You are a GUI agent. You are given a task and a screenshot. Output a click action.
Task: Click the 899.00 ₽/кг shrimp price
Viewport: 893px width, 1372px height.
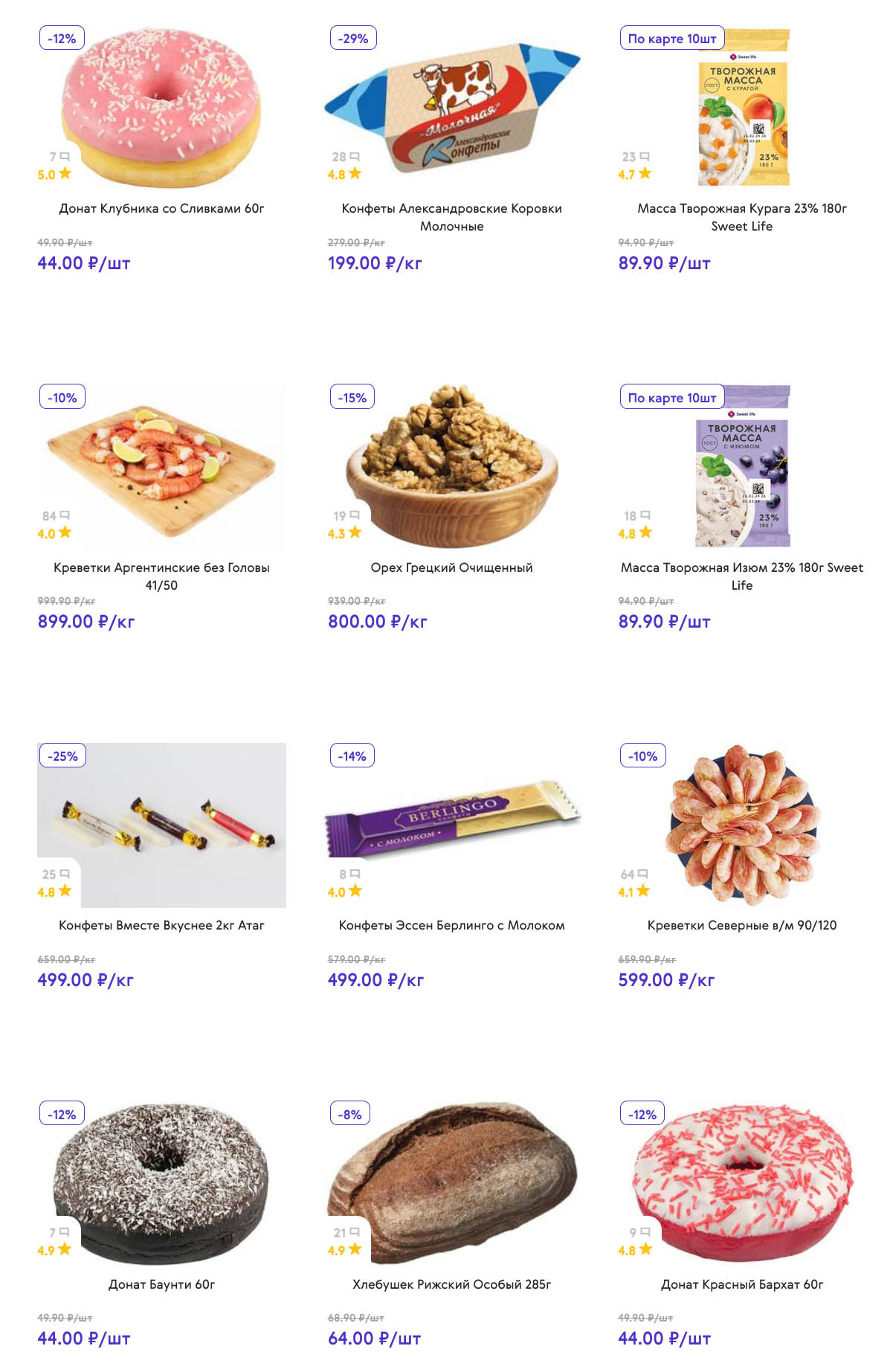86,622
